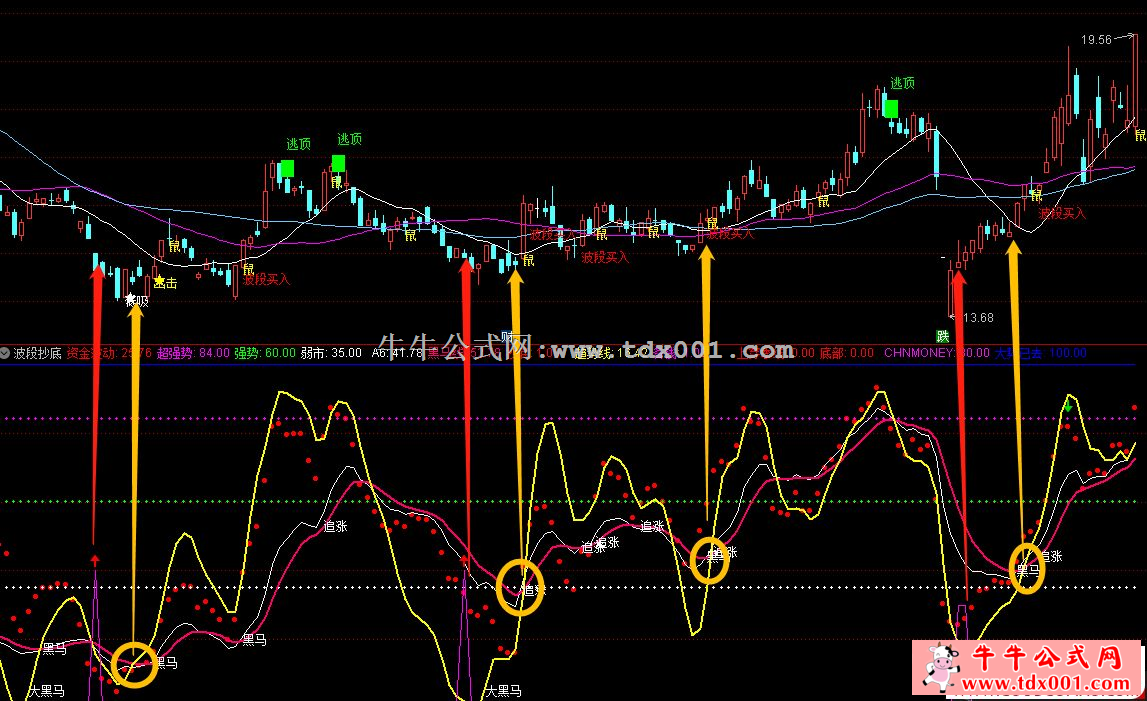This screenshot has height=701, width=1147.
Task: Click the leftmost 大黑马 label
Action: click(x=47, y=691)
